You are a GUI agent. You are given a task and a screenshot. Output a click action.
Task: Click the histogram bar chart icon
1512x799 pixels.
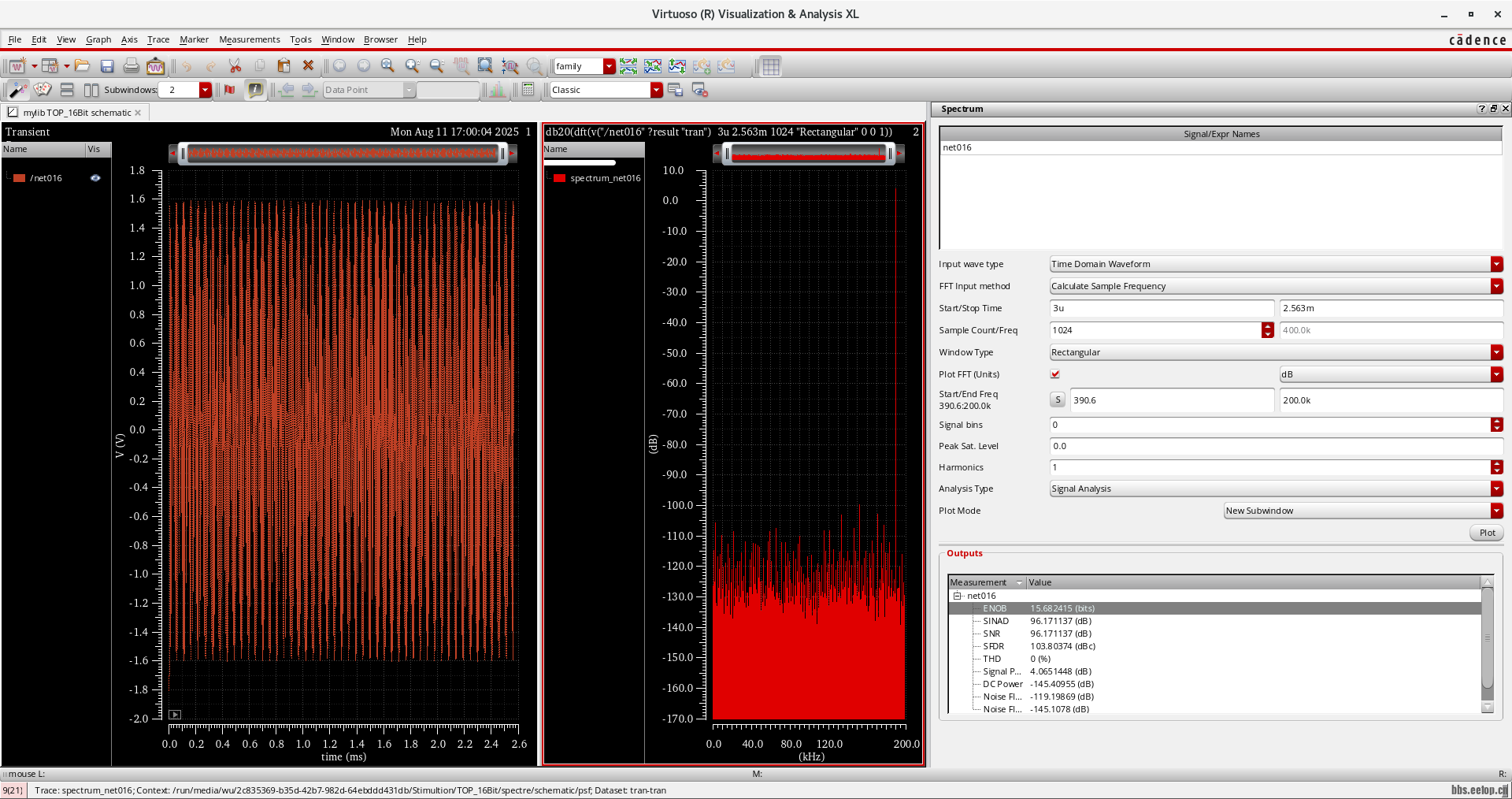[498, 90]
